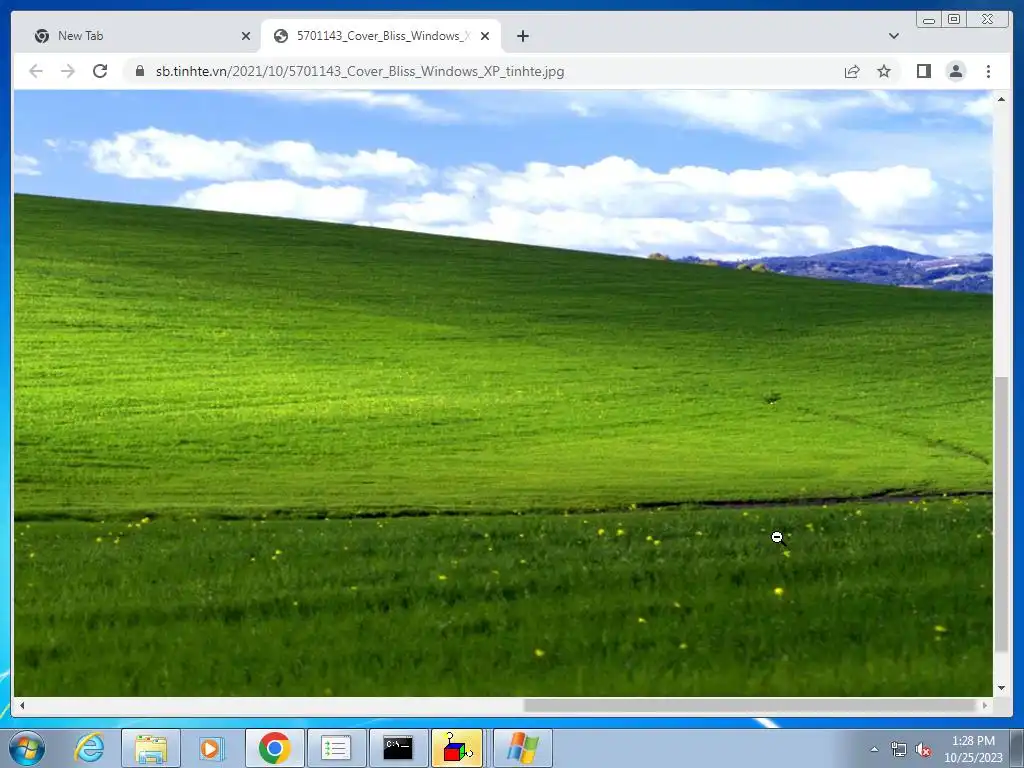Open Windows Media Player from the taskbar
This screenshot has width=1024, height=768.
(212, 748)
